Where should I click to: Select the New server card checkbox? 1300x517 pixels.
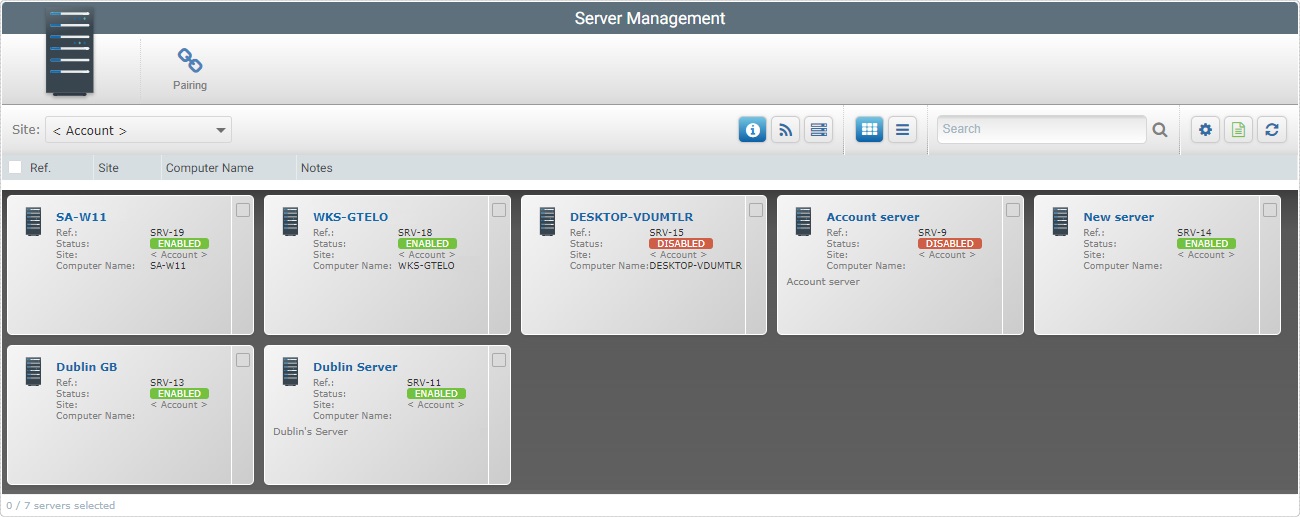pos(1270,210)
